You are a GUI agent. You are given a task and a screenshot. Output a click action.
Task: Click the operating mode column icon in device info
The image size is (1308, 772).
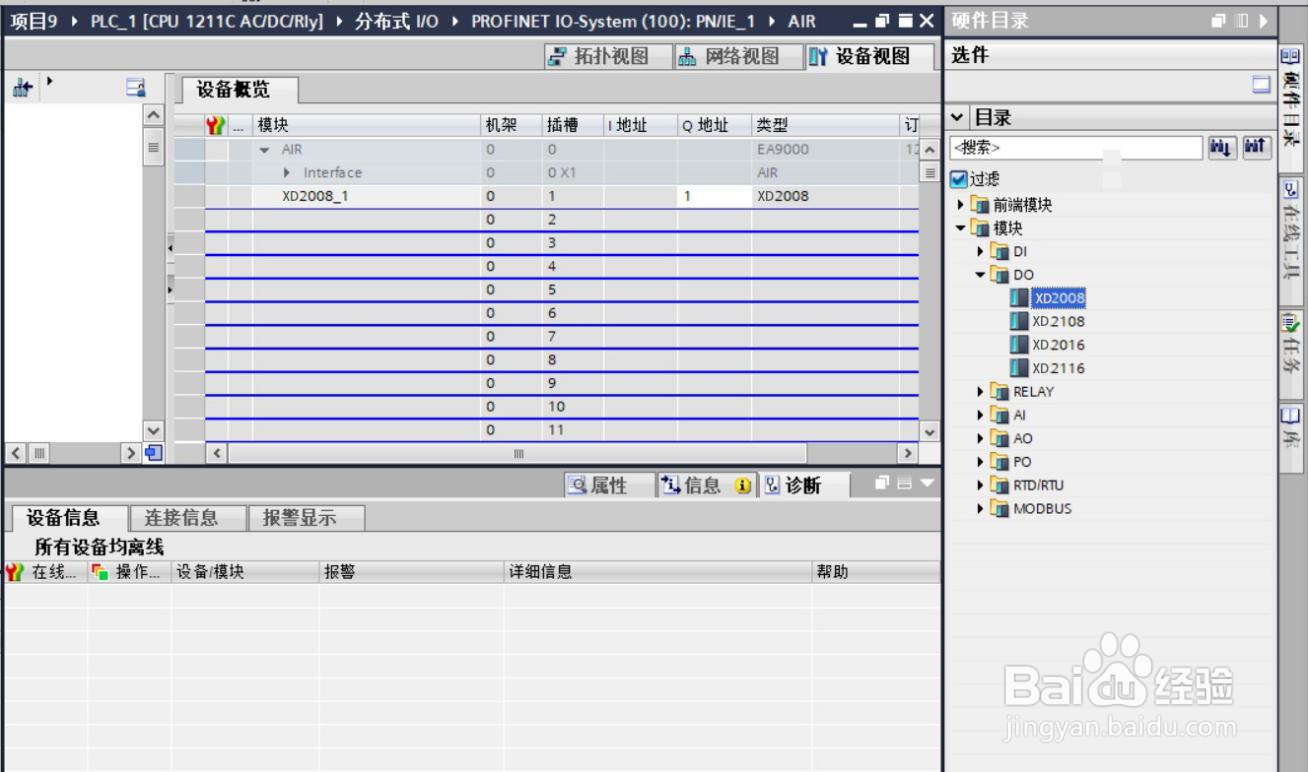tap(99, 572)
